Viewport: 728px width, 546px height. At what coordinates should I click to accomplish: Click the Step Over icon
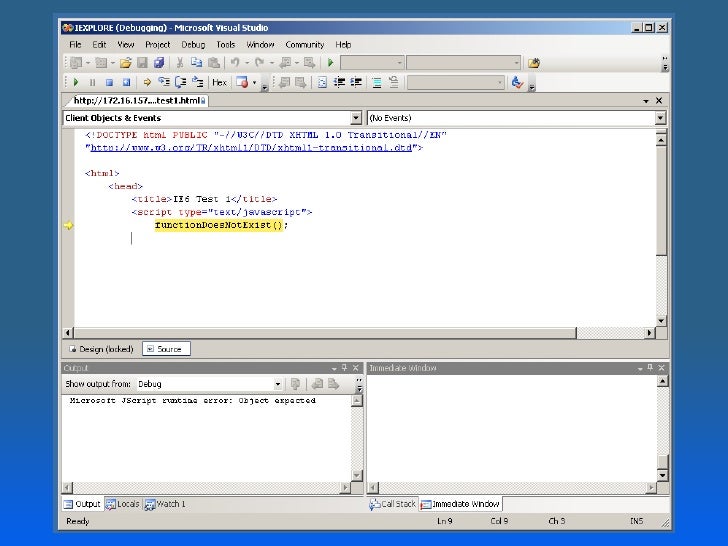[x=180, y=82]
